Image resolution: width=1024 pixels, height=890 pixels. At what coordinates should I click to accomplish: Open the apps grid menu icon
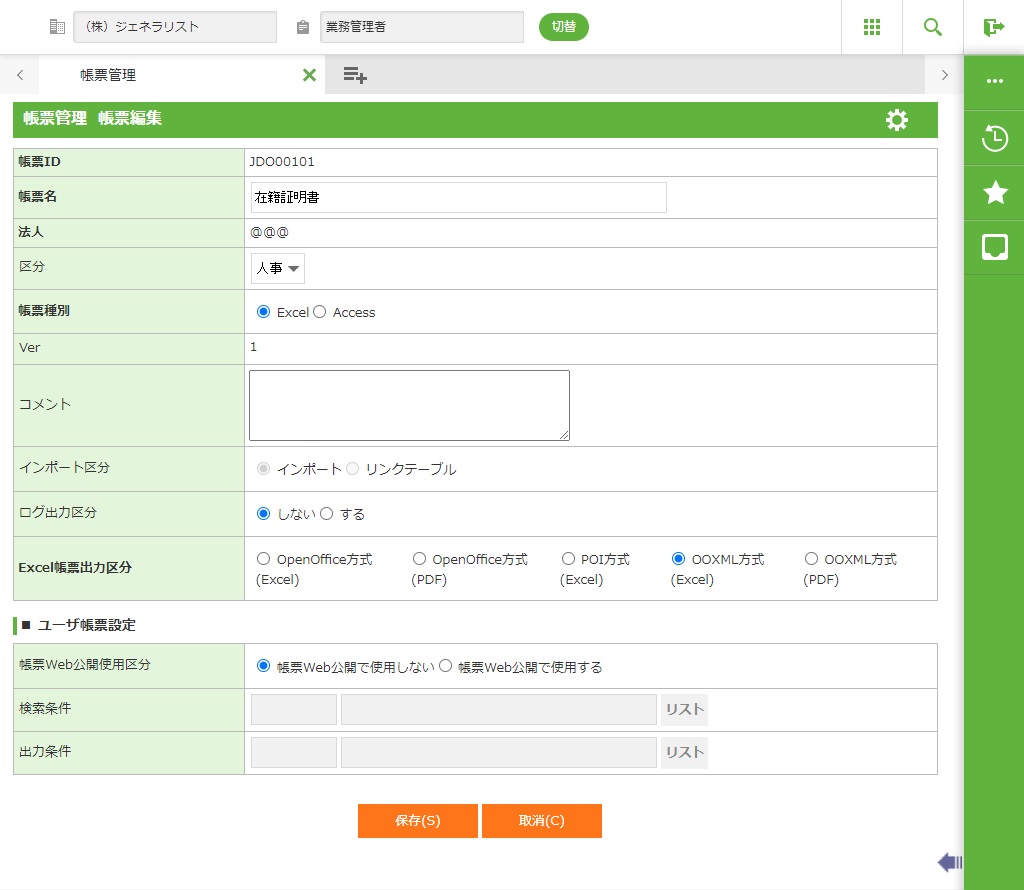click(871, 27)
